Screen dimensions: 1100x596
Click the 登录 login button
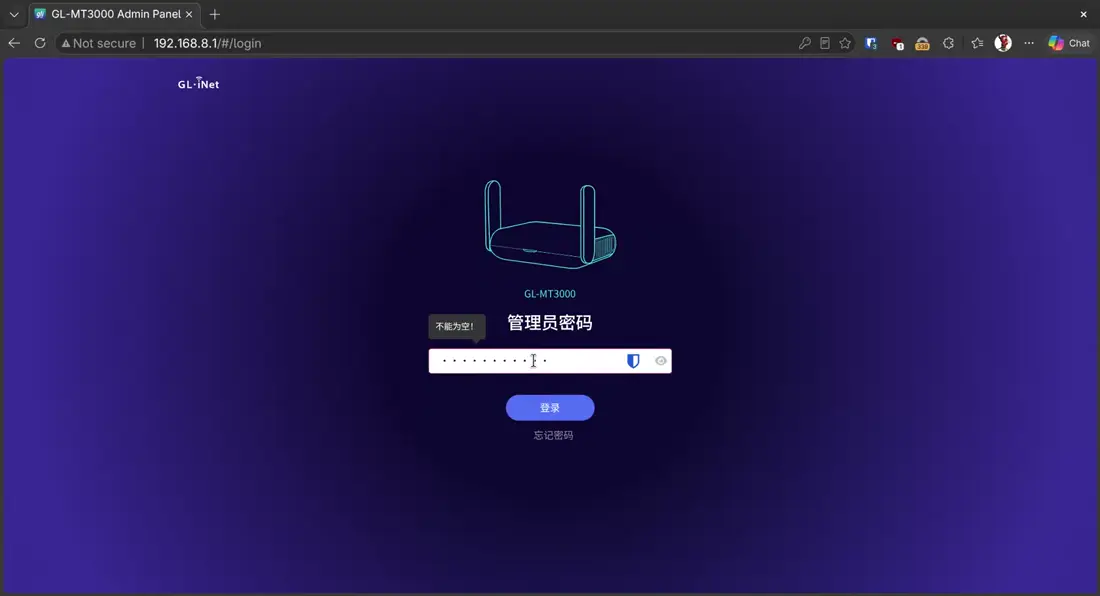click(550, 408)
